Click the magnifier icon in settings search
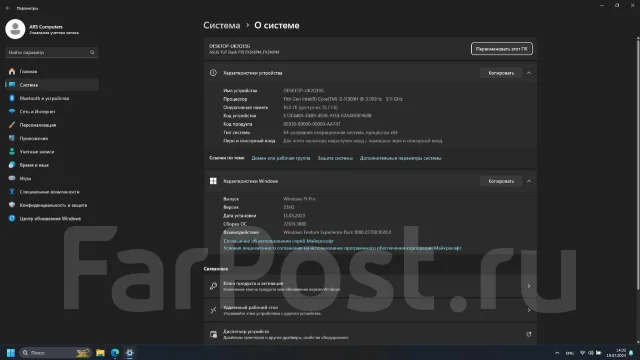640x360 pixels. 92,52
